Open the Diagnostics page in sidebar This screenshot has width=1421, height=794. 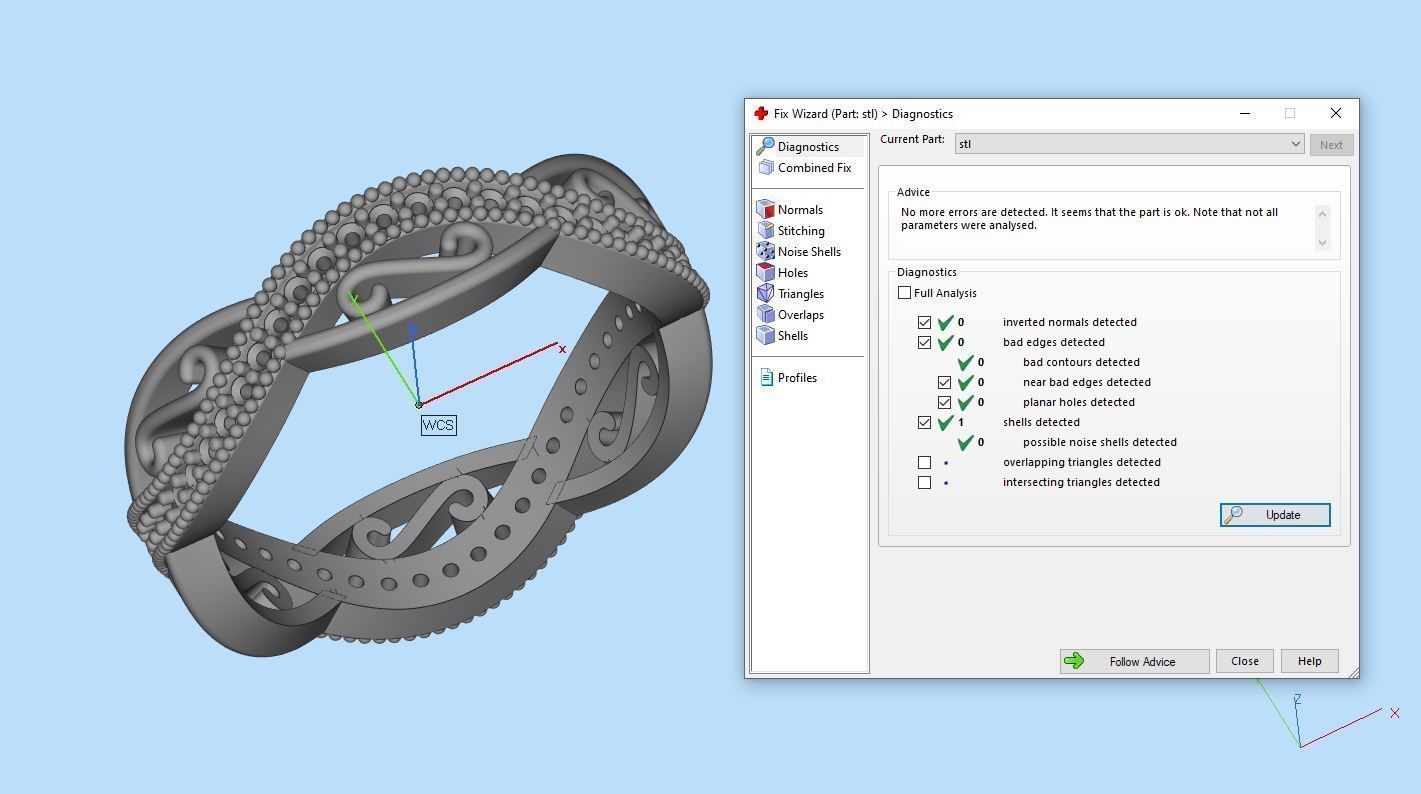tap(808, 147)
